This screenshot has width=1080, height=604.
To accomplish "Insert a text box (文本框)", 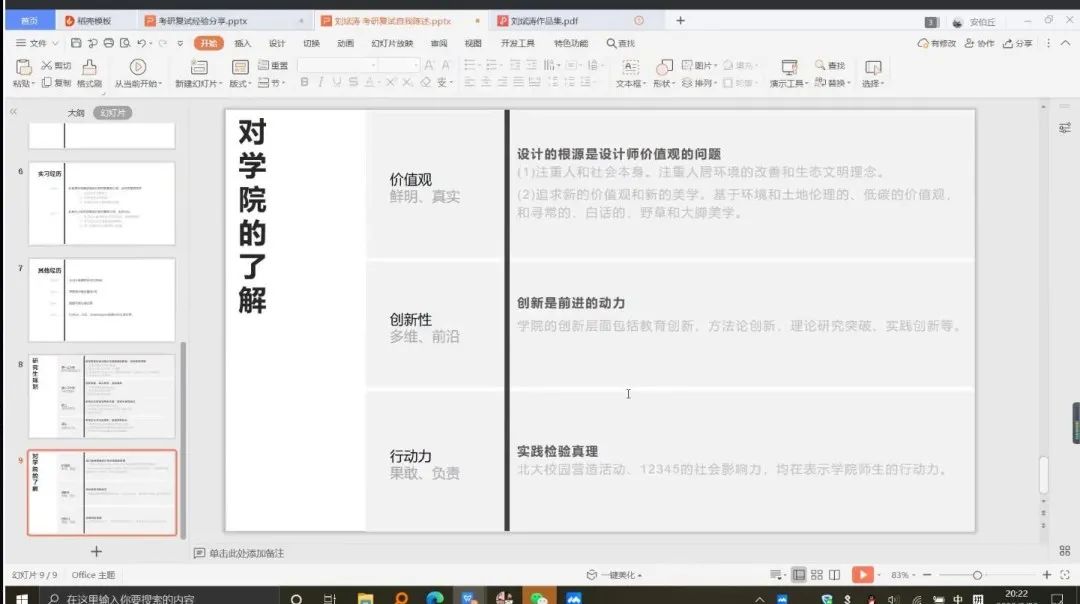I will [x=629, y=67].
